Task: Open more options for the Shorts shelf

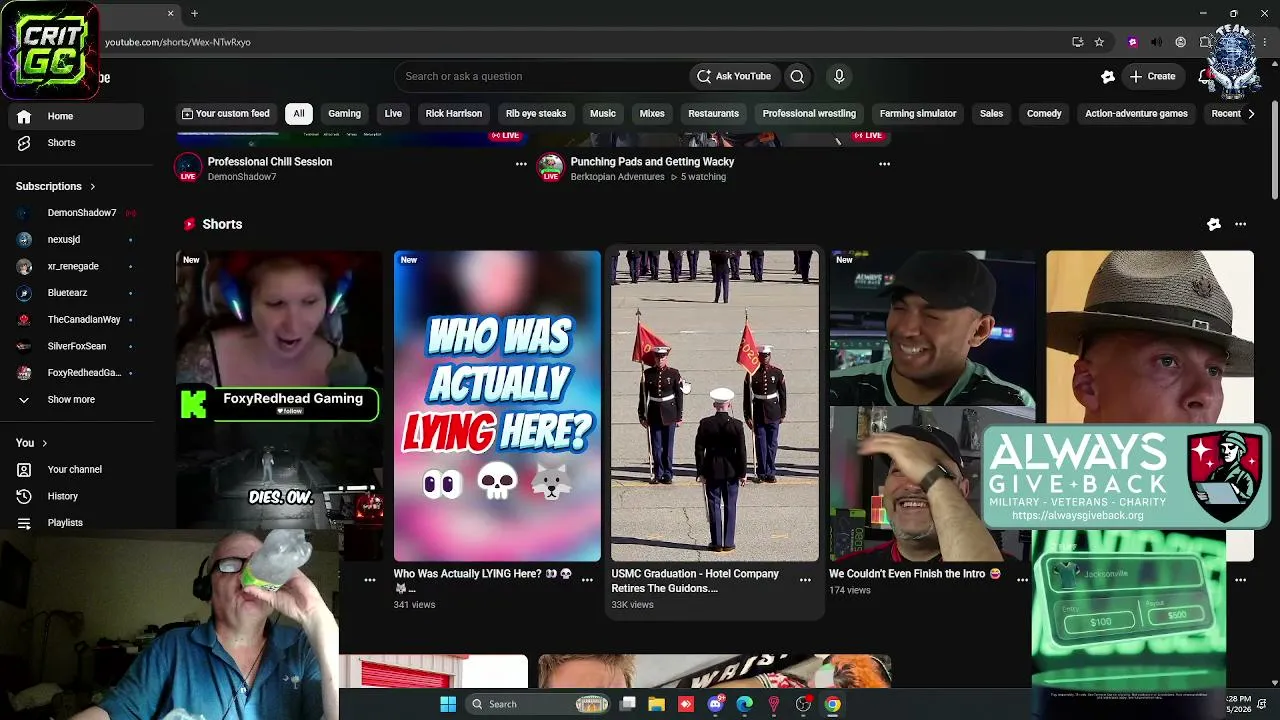Action: (x=1241, y=224)
